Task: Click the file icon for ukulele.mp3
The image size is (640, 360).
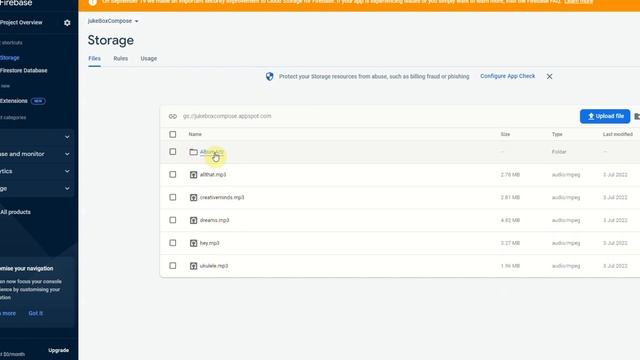Action: 193,266
